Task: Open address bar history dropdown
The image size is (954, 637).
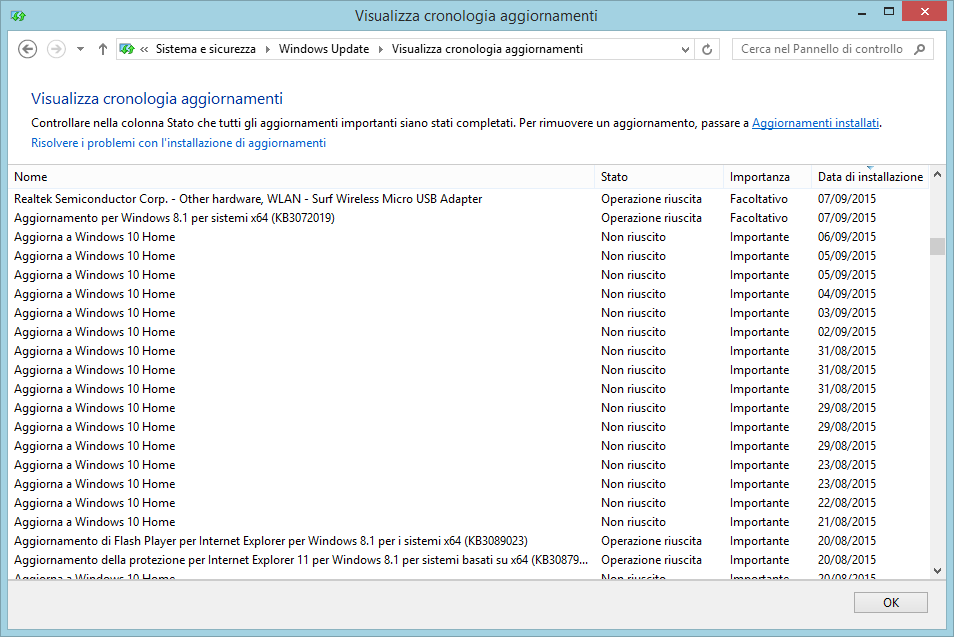Action: [x=685, y=49]
